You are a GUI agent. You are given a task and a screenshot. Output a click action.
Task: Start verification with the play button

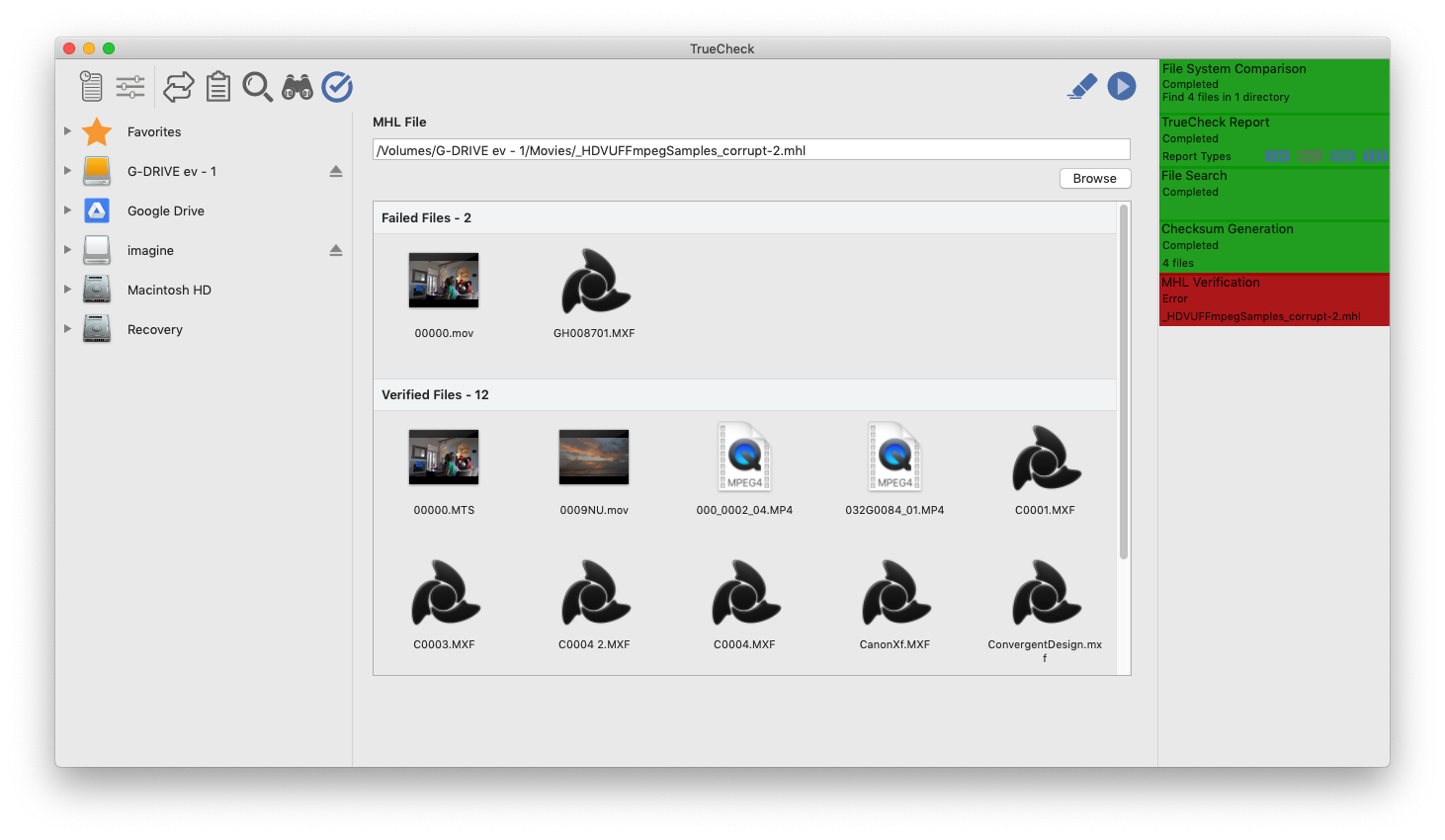tap(1122, 87)
